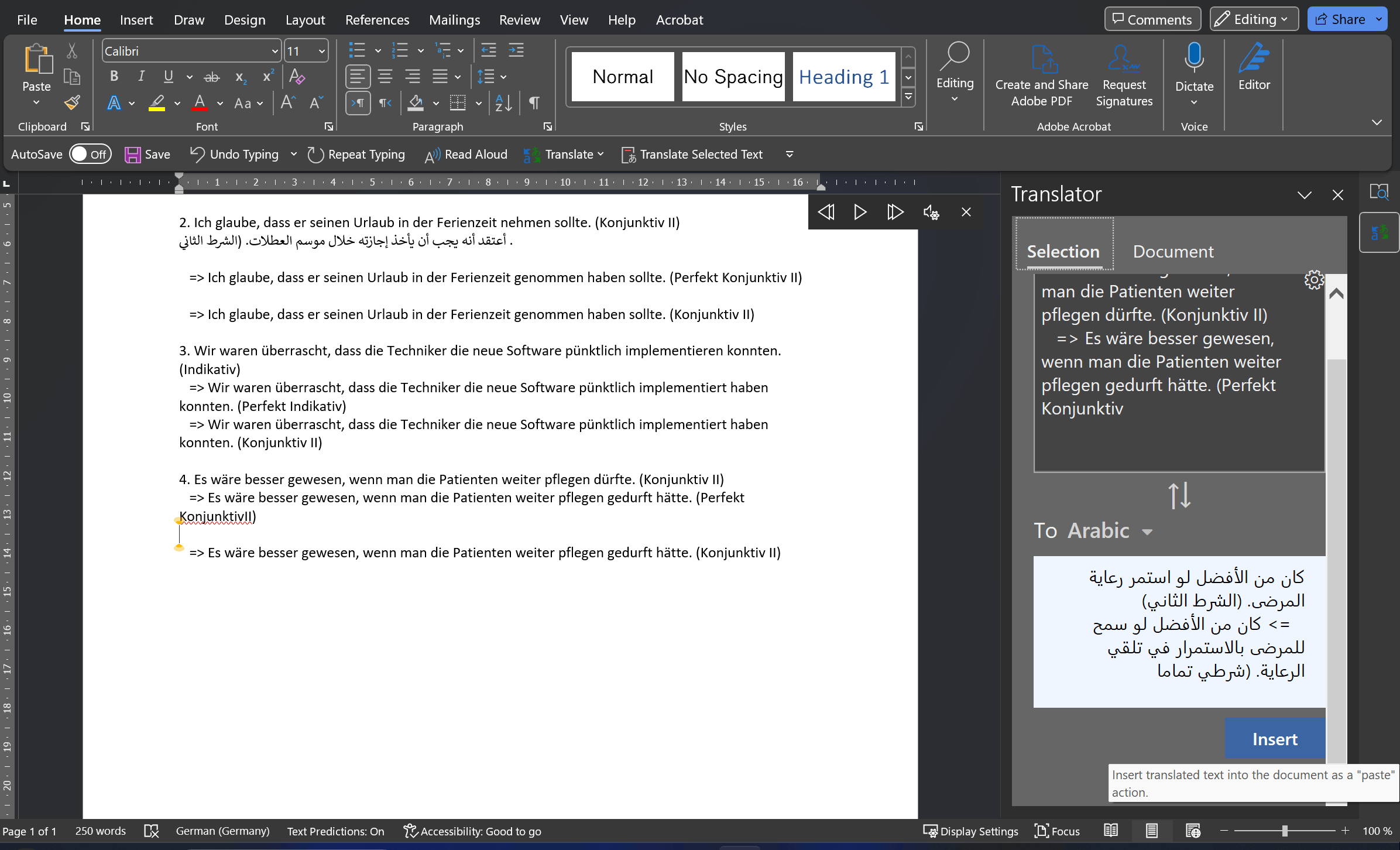This screenshot has height=850, width=1400.
Task: Click the yellow text highlight color
Action: (x=156, y=104)
